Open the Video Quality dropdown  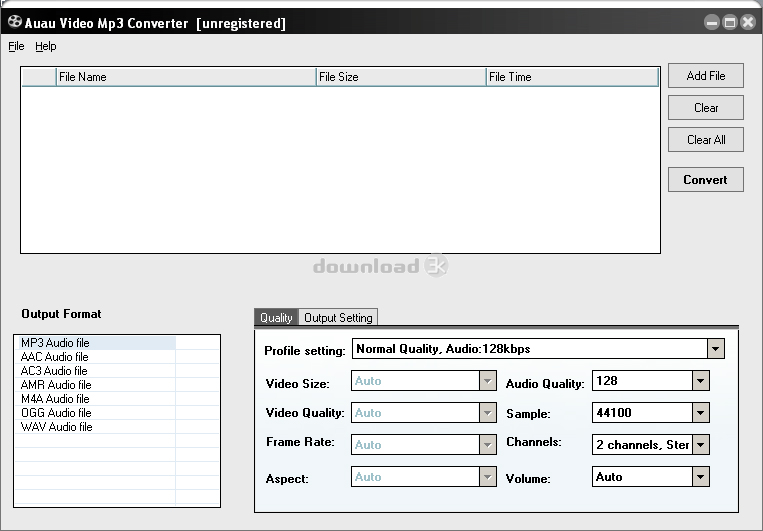(487, 413)
